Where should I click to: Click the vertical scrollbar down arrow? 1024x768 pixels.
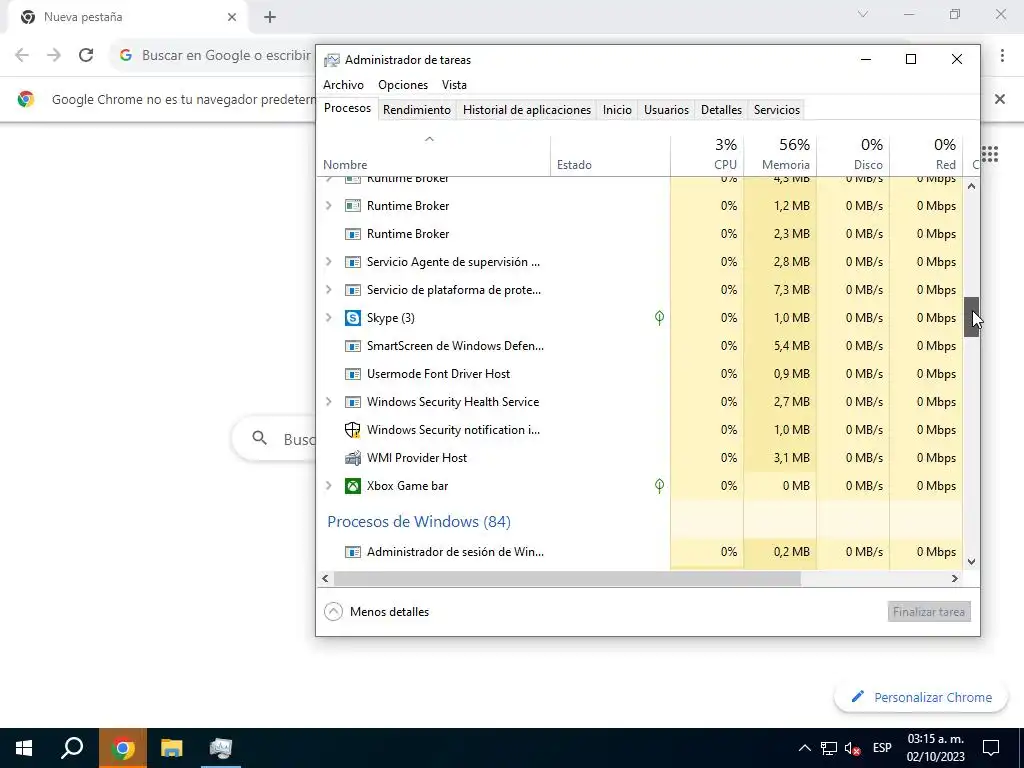pos(971,562)
